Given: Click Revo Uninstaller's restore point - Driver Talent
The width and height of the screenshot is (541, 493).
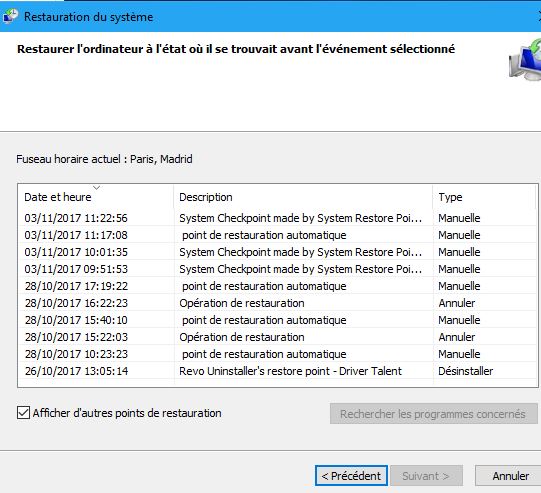Looking at the screenshot, I should tap(290, 371).
